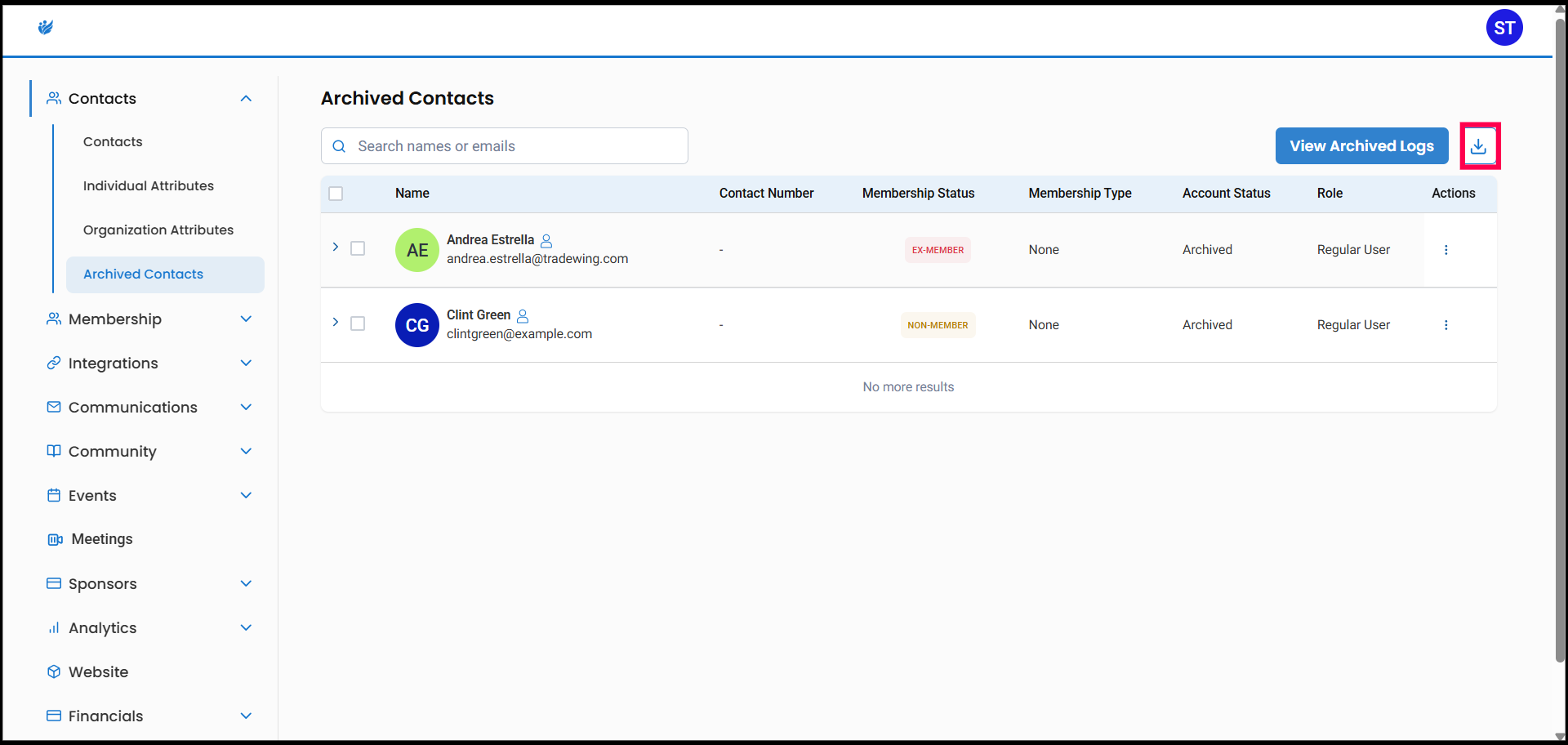Click the Integrations link icon
This screenshot has width=1568, height=745.
(x=54, y=363)
